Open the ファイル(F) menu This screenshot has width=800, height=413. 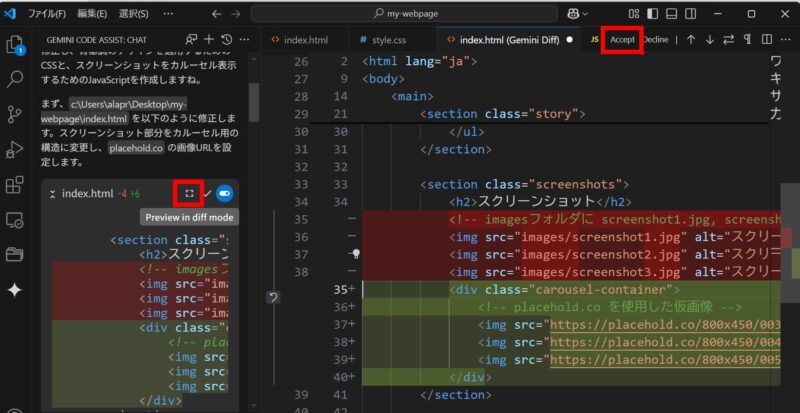click(x=47, y=14)
